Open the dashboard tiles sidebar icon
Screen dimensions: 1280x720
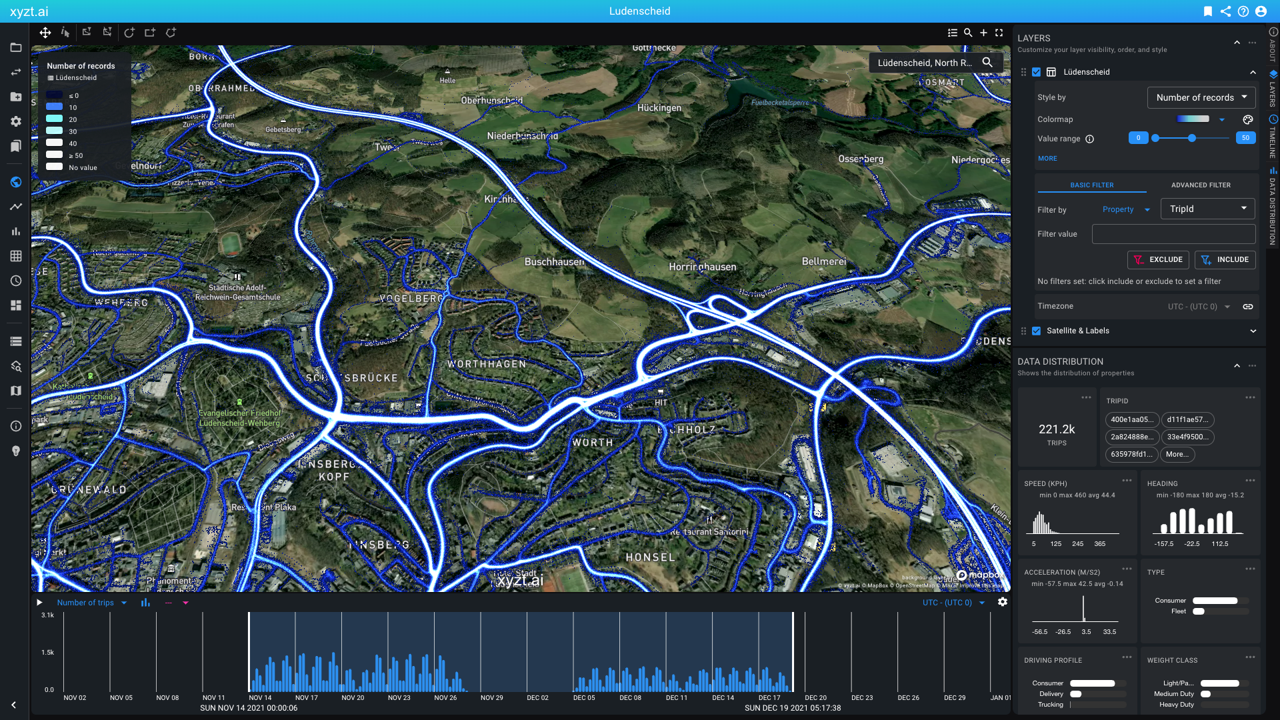coord(15,305)
